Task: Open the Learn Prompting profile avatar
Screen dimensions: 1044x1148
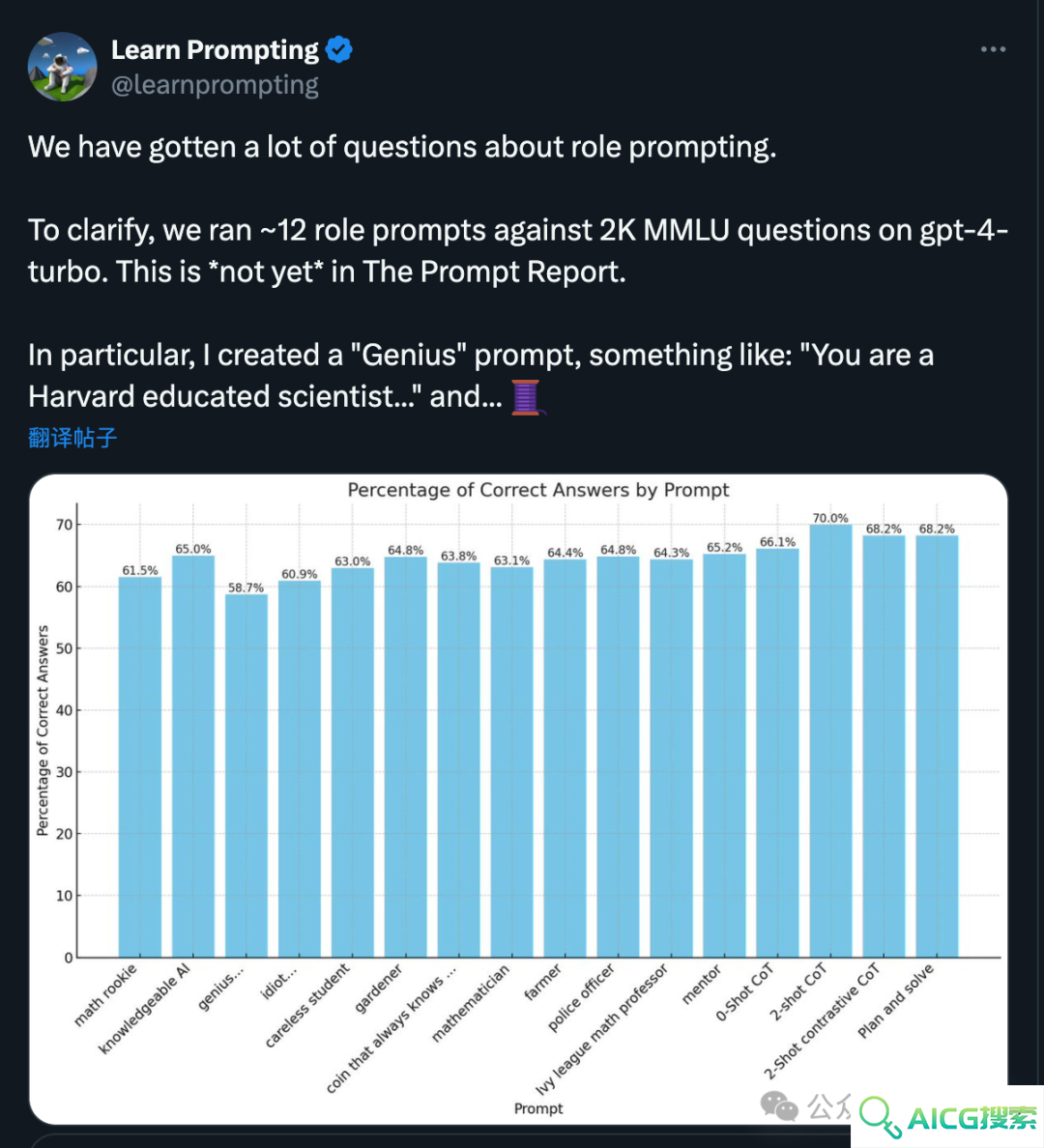Action: coord(62,67)
